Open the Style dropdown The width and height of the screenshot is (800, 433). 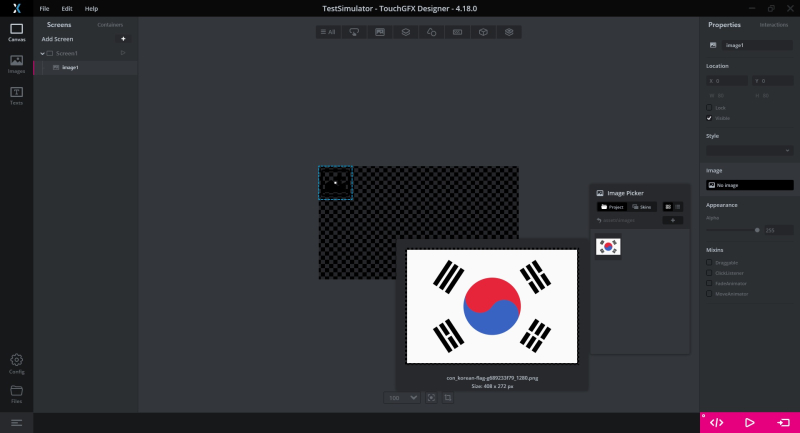pyautogui.click(x=749, y=150)
